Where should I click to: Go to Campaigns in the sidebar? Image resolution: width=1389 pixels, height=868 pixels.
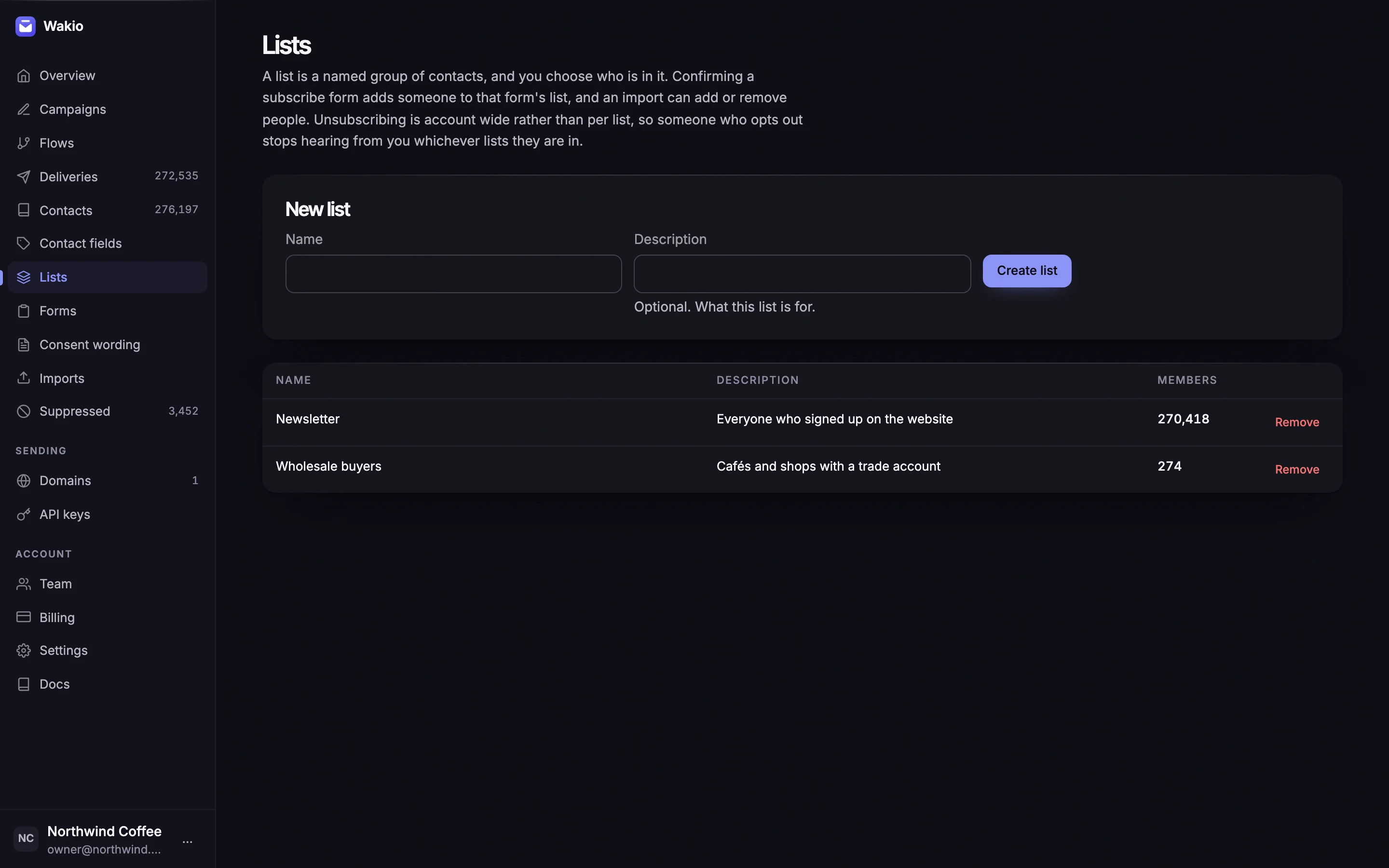[x=108, y=109]
